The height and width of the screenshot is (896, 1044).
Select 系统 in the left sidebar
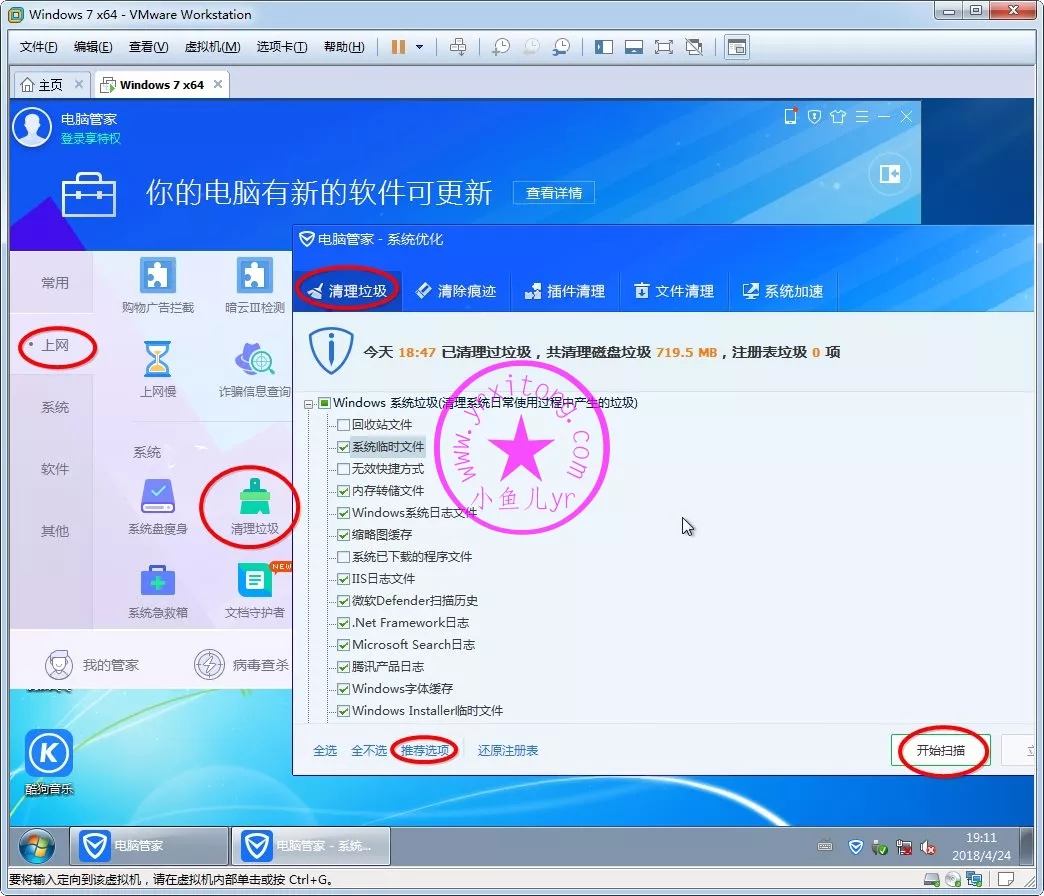pos(55,407)
